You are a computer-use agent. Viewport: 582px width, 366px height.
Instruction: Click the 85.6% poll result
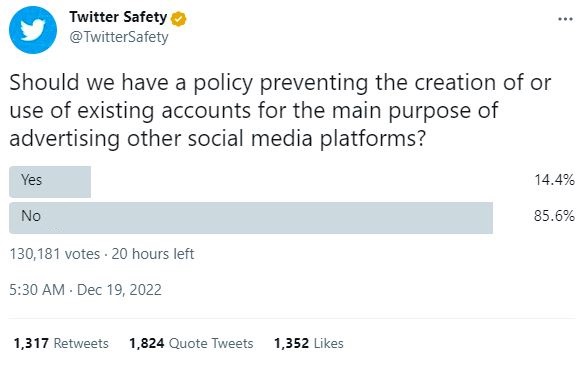click(x=554, y=216)
